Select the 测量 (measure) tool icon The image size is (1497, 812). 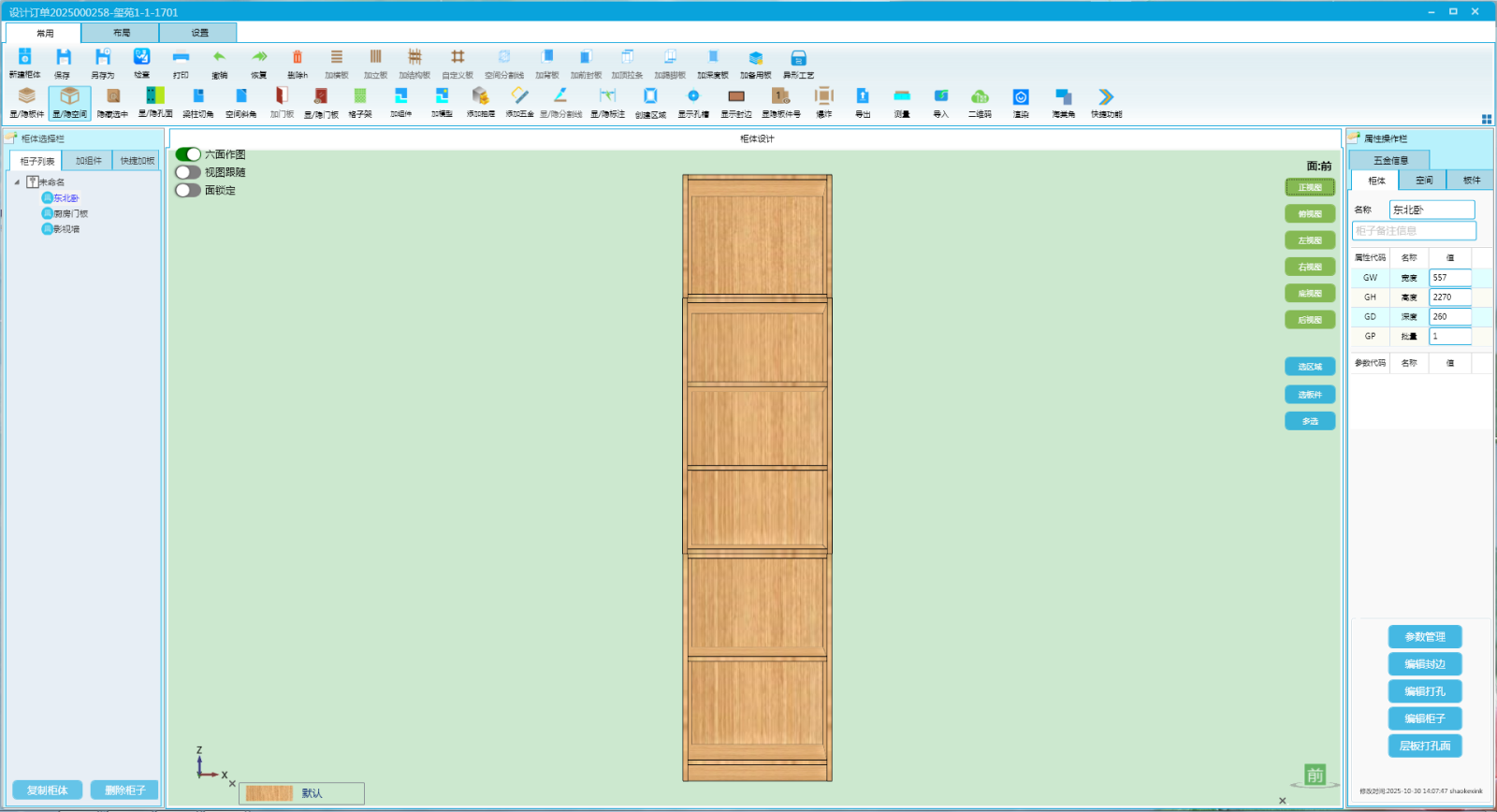click(902, 97)
